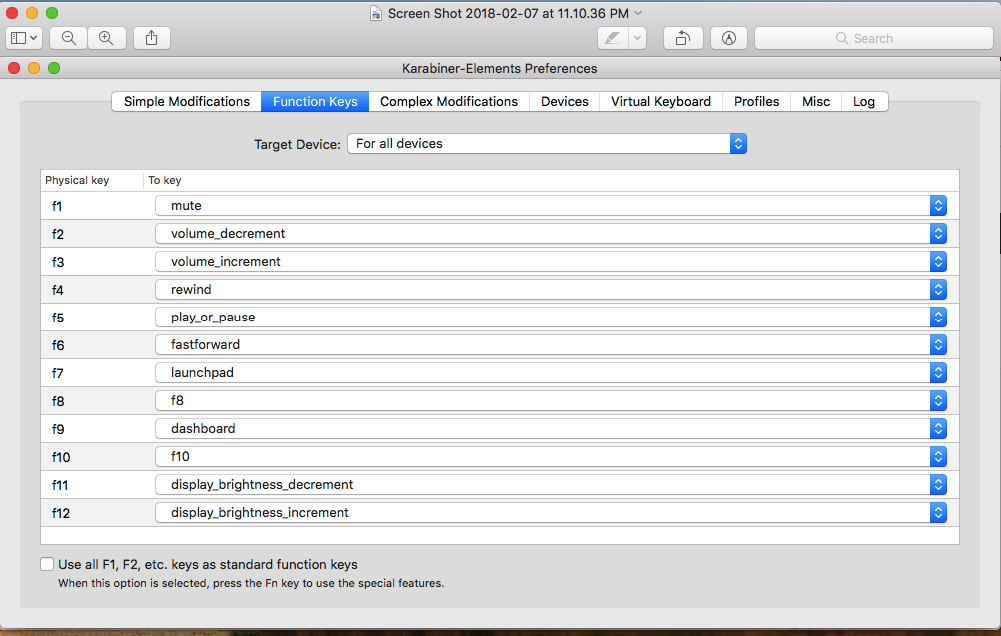Open the Complex Modifications tab
Screen dimensions: 1001x636
[x=449, y=102]
